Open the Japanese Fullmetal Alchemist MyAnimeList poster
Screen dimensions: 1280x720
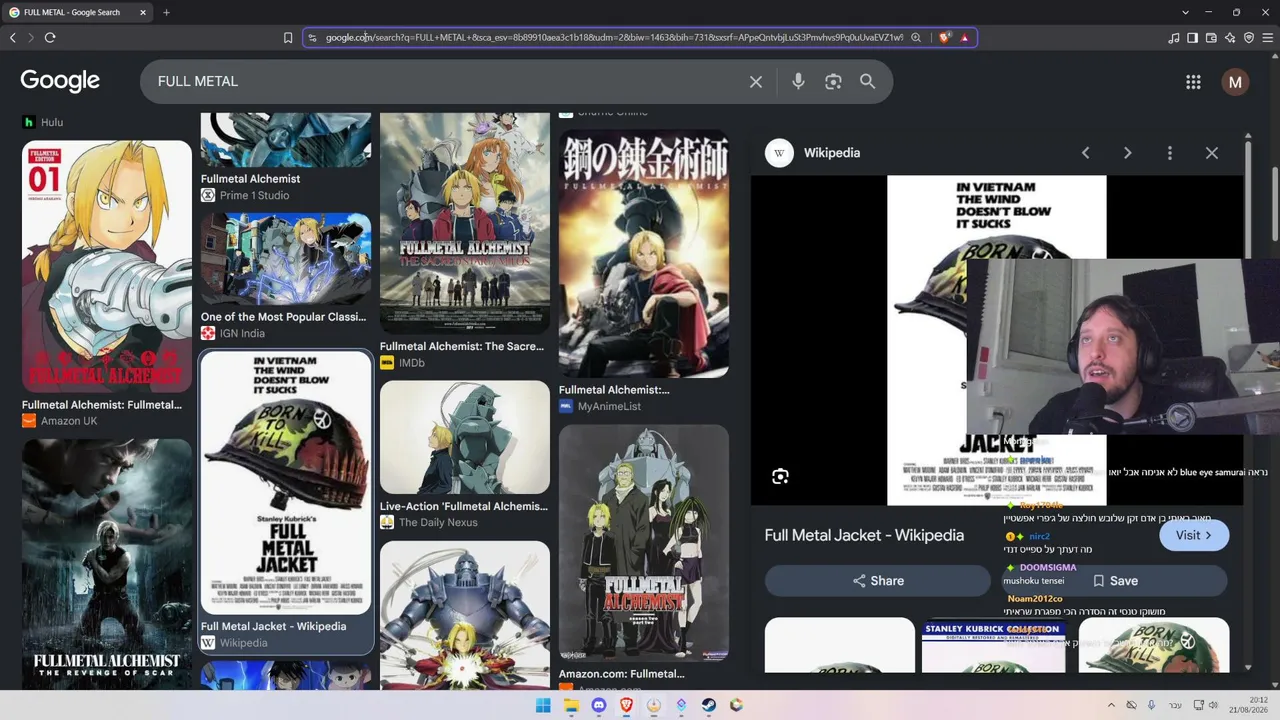(x=644, y=253)
